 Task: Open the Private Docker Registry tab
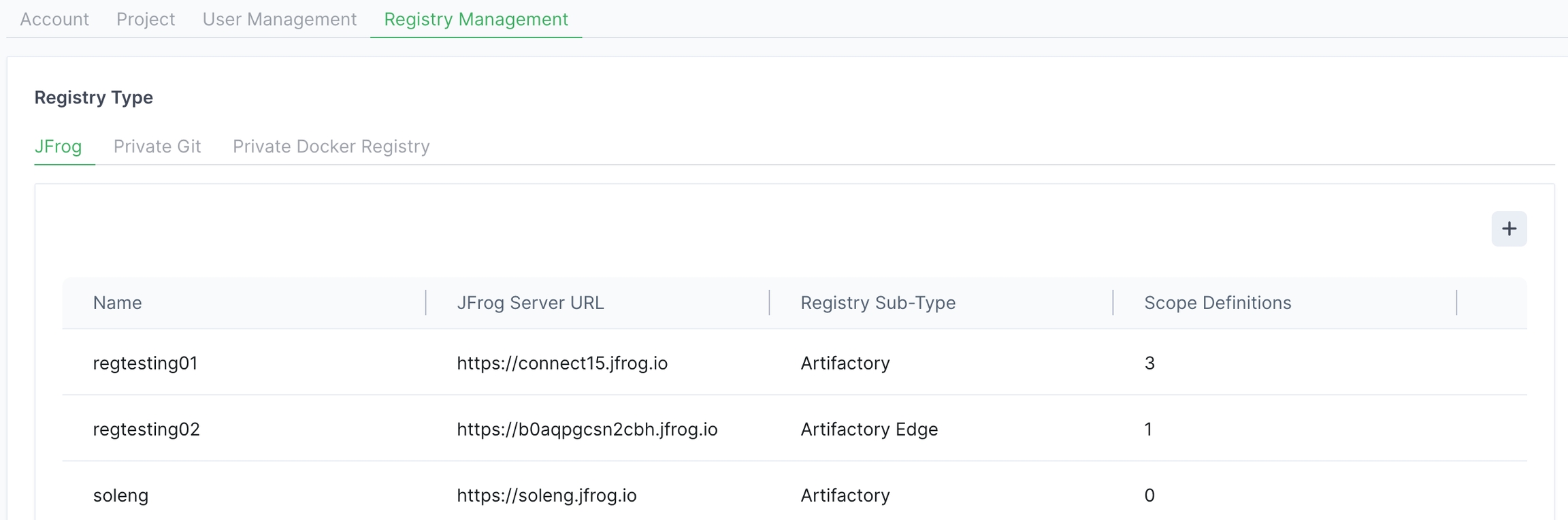(331, 146)
